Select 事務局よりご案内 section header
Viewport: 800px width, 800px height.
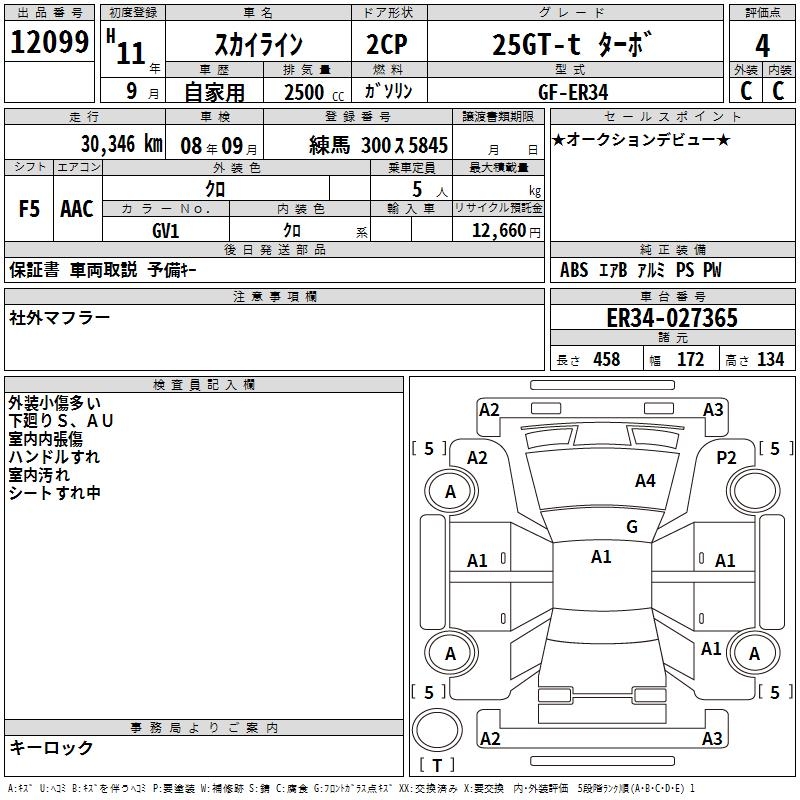tap(204, 728)
